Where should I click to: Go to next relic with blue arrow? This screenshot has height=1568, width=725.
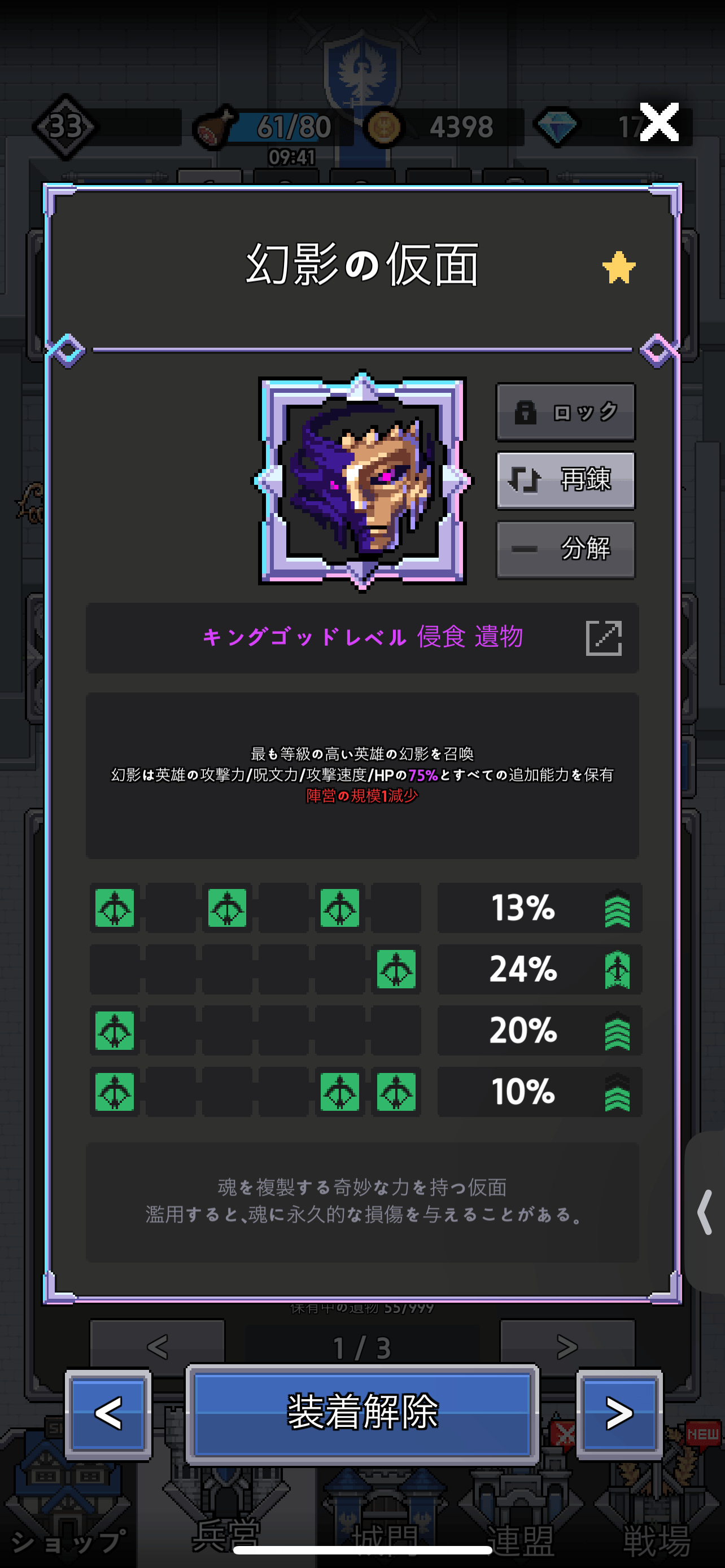pyautogui.click(x=619, y=1413)
